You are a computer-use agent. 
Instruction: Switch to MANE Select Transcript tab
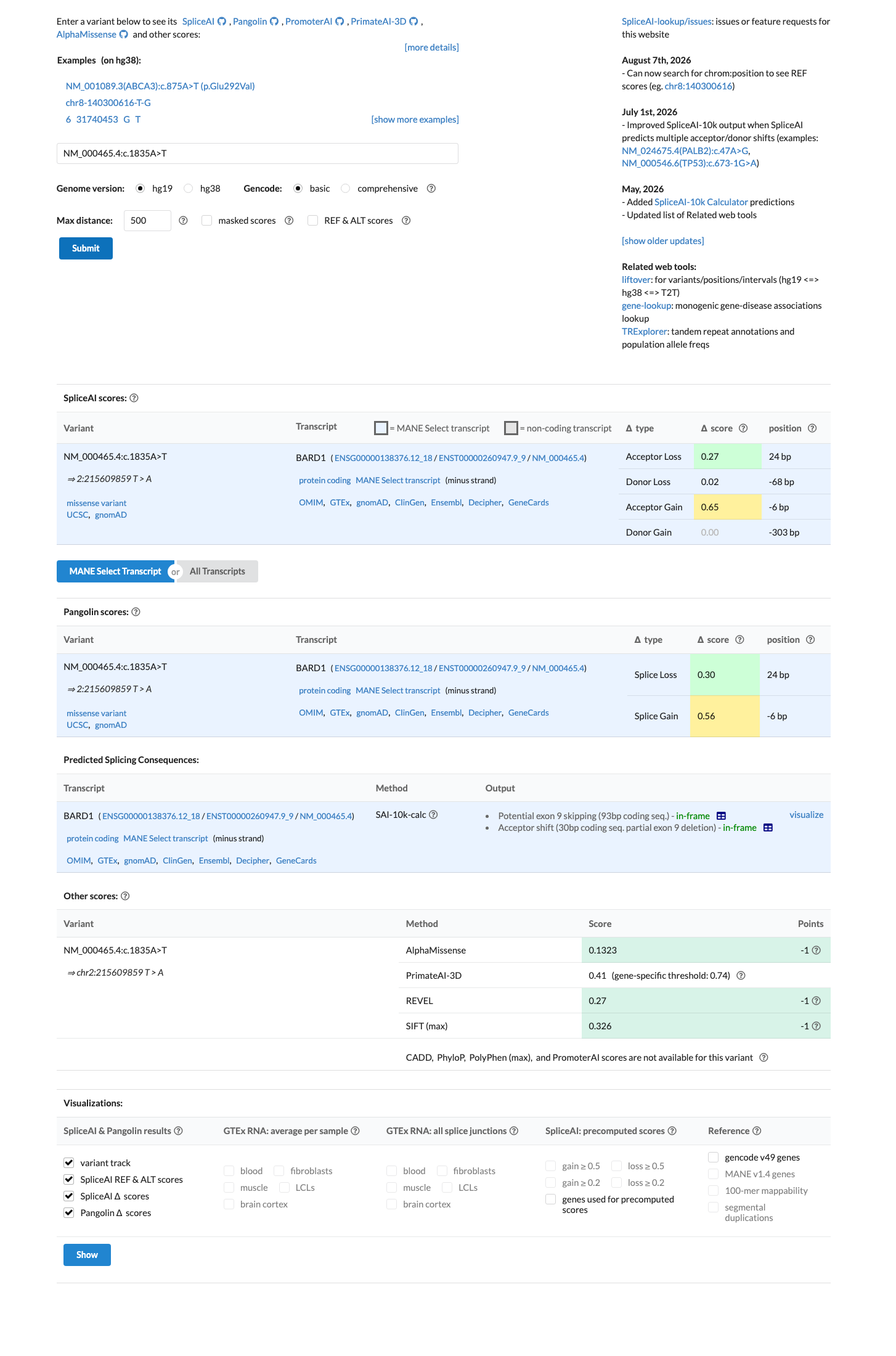(x=115, y=571)
